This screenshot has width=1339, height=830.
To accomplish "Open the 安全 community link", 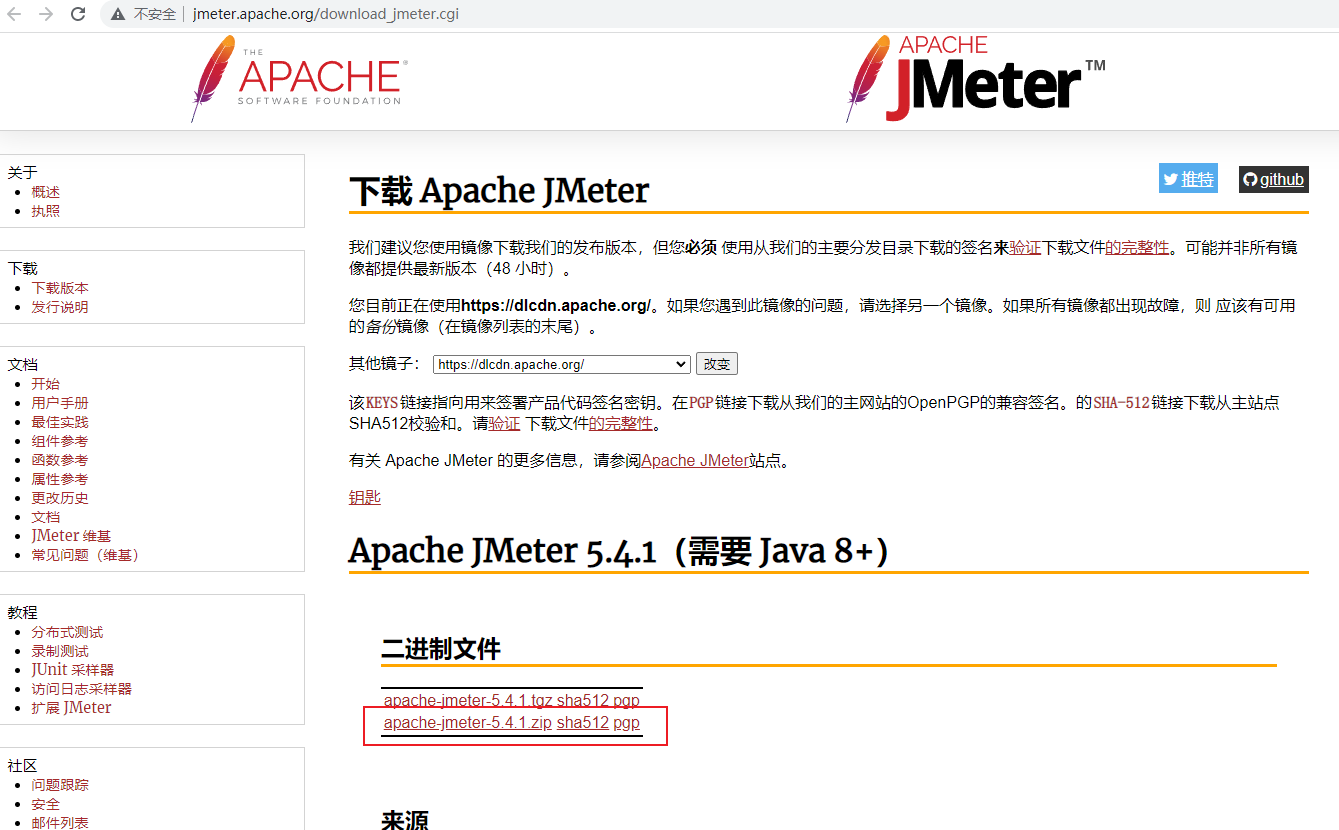I will (46, 804).
